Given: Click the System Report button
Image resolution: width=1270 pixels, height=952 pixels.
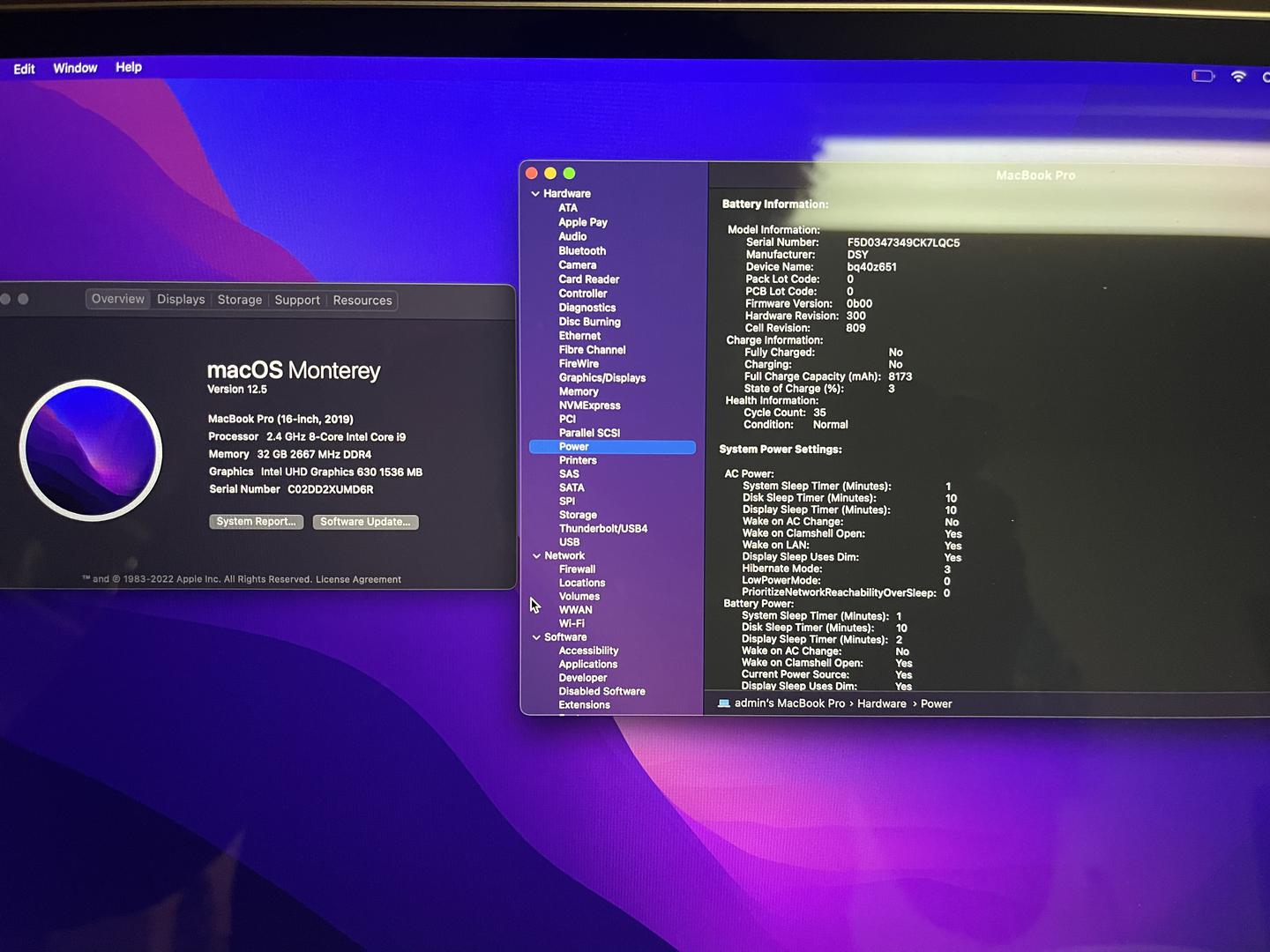Looking at the screenshot, I should click(x=257, y=522).
